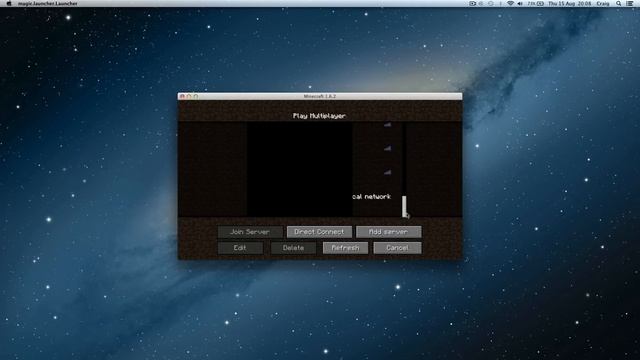Click the Delete server button
Image resolution: width=640 pixels, height=360 pixels.
(293, 248)
